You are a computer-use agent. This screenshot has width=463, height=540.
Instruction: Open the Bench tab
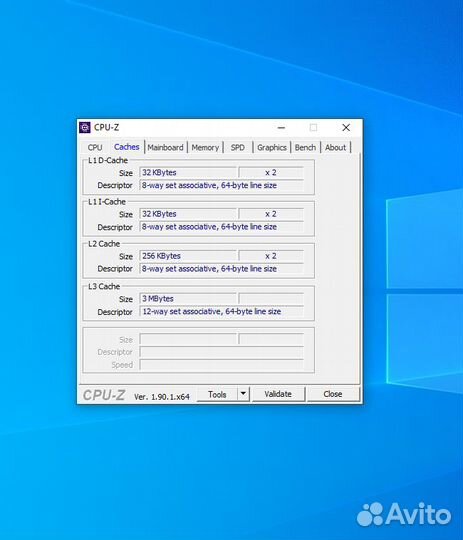tap(305, 147)
